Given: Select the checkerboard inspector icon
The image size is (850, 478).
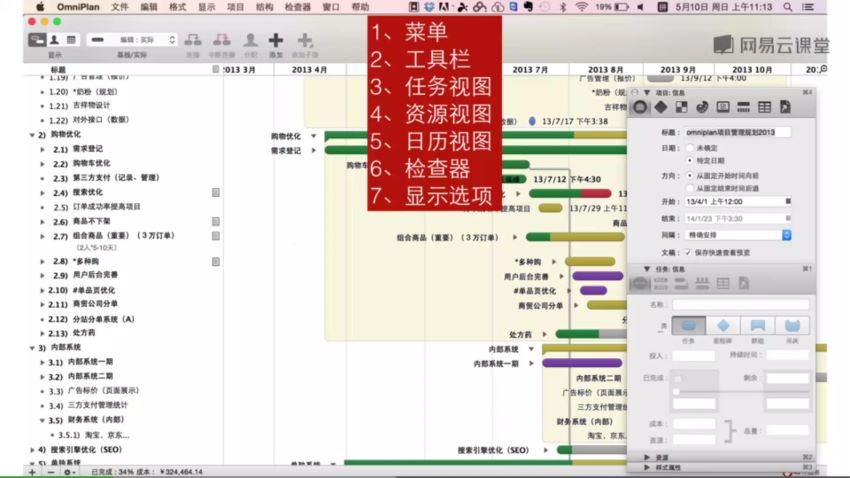Looking at the screenshot, I should (681, 107).
